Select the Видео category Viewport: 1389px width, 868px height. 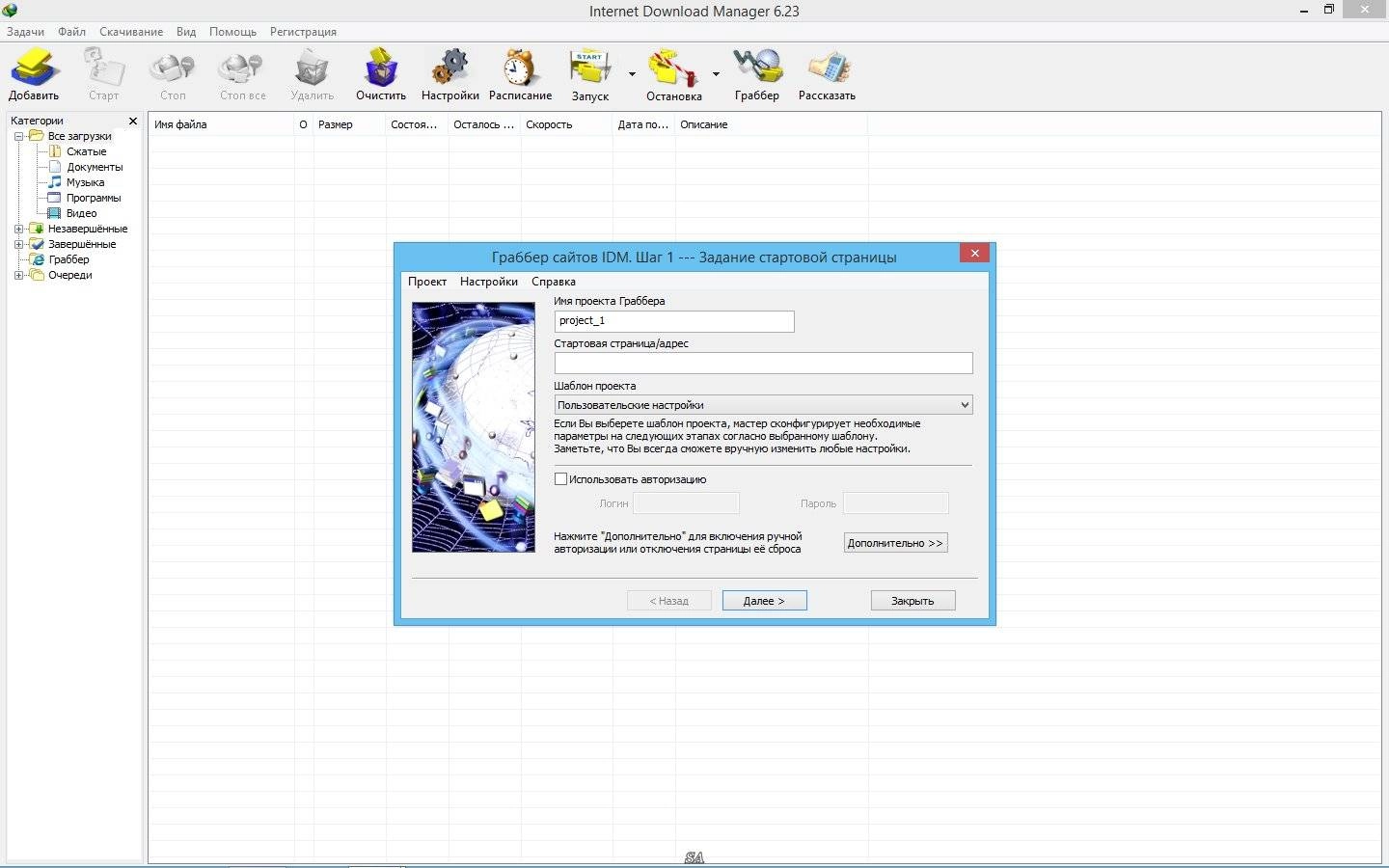pyautogui.click(x=81, y=213)
